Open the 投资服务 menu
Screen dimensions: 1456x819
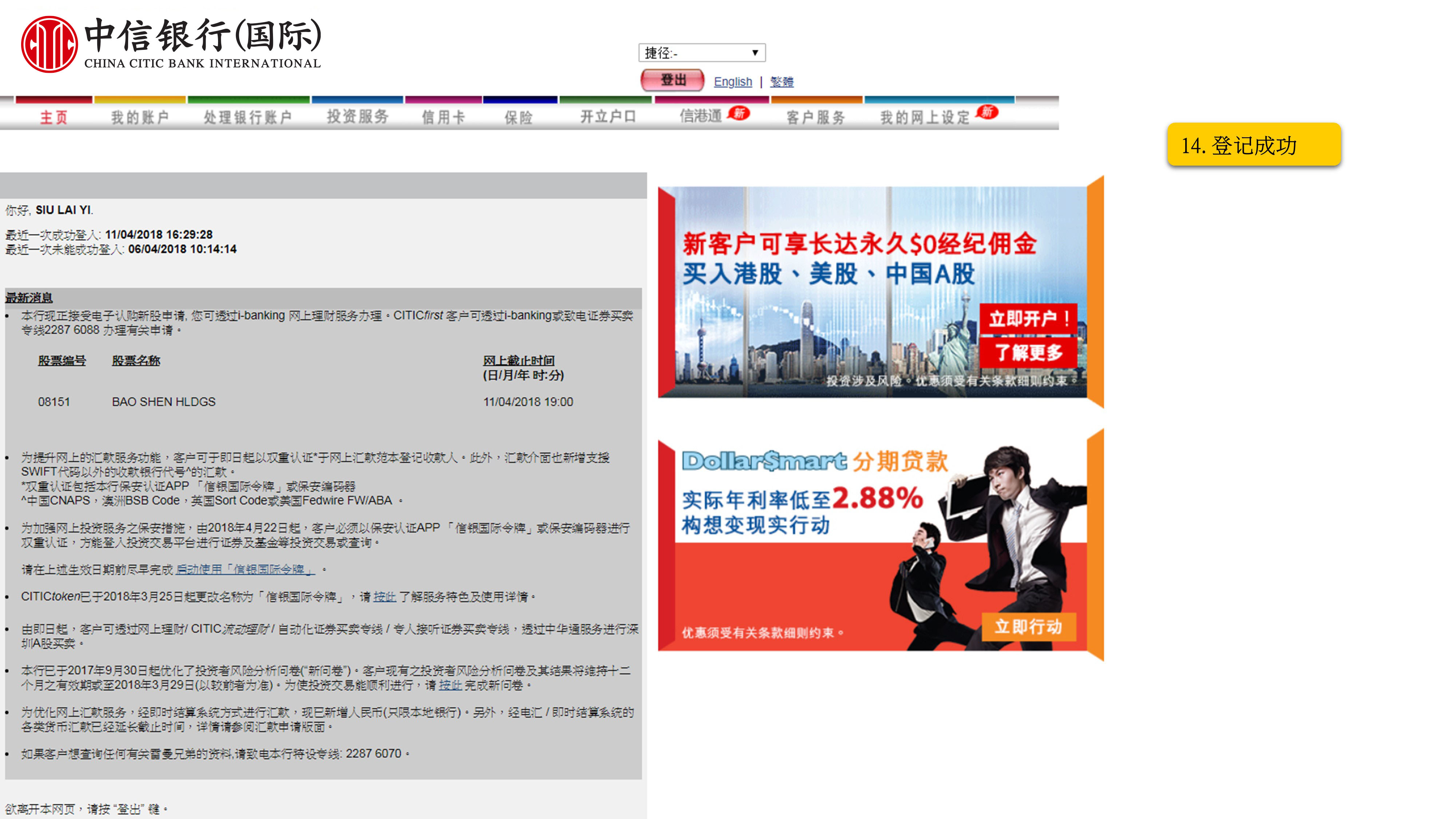coord(357,116)
